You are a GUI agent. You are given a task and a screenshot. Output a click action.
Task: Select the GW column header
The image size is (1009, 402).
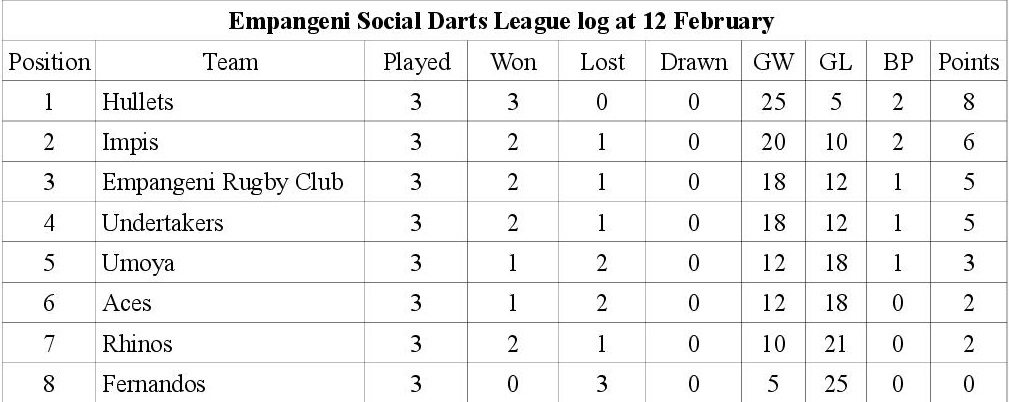[x=773, y=62]
